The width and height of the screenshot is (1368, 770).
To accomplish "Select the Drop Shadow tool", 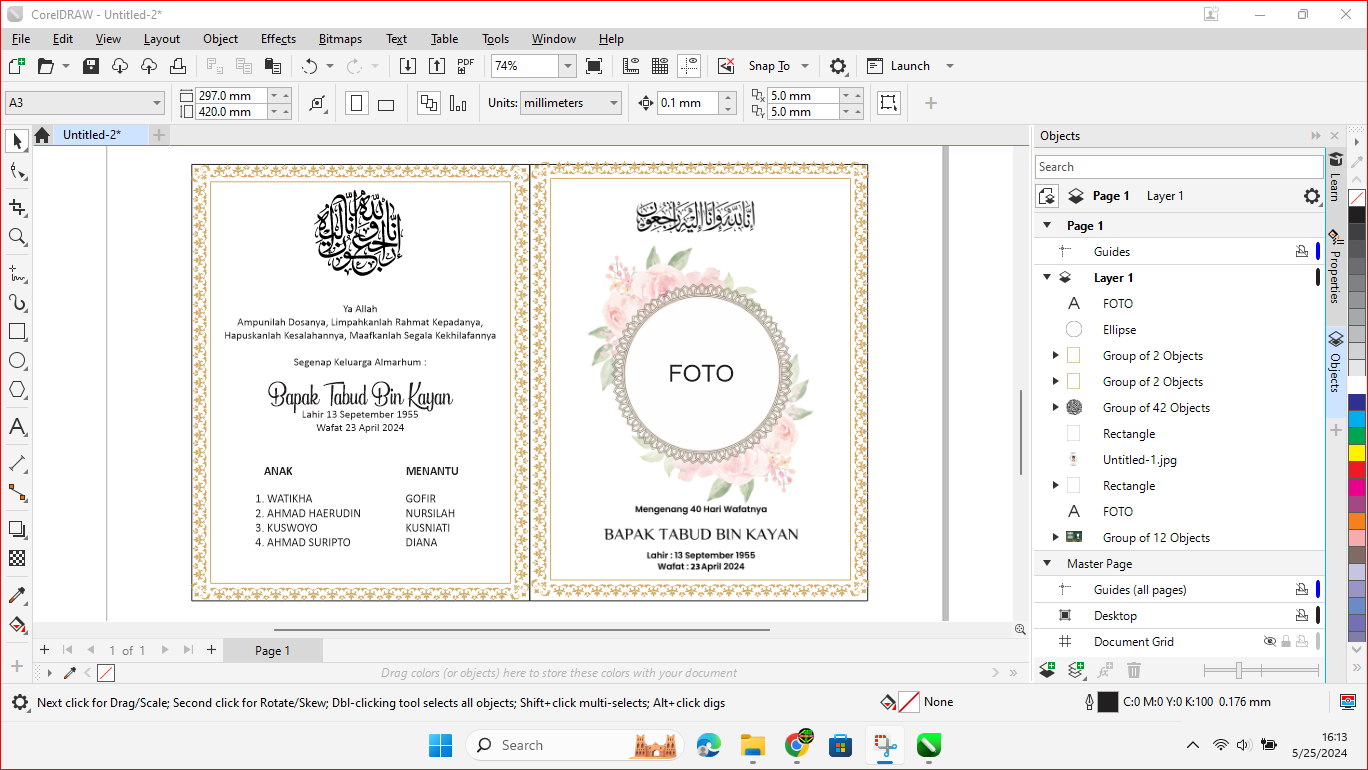I will pyautogui.click(x=17, y=529).
